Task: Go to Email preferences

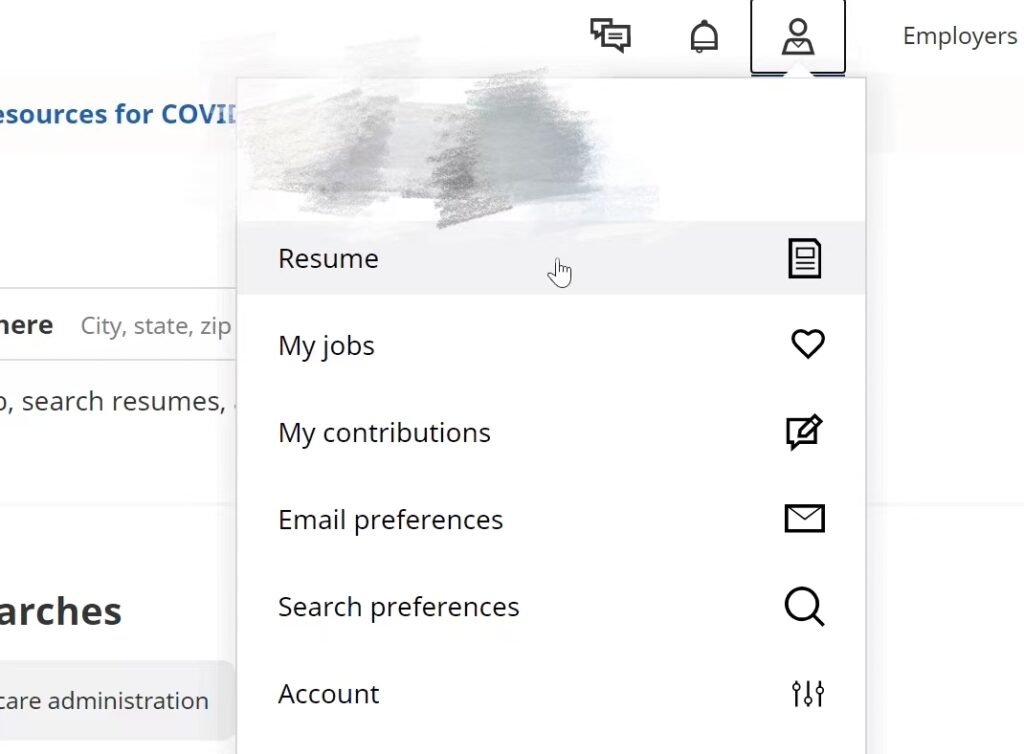Action: (x=390, y=519)
